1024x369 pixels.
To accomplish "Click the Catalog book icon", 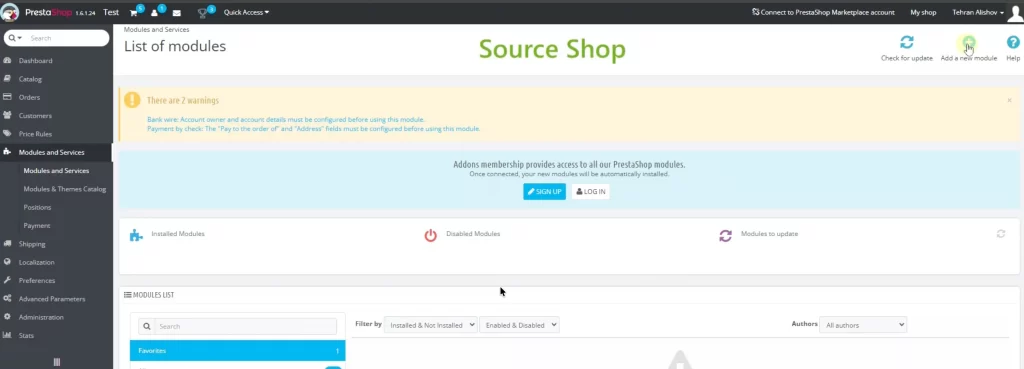I will coord(7,78).
